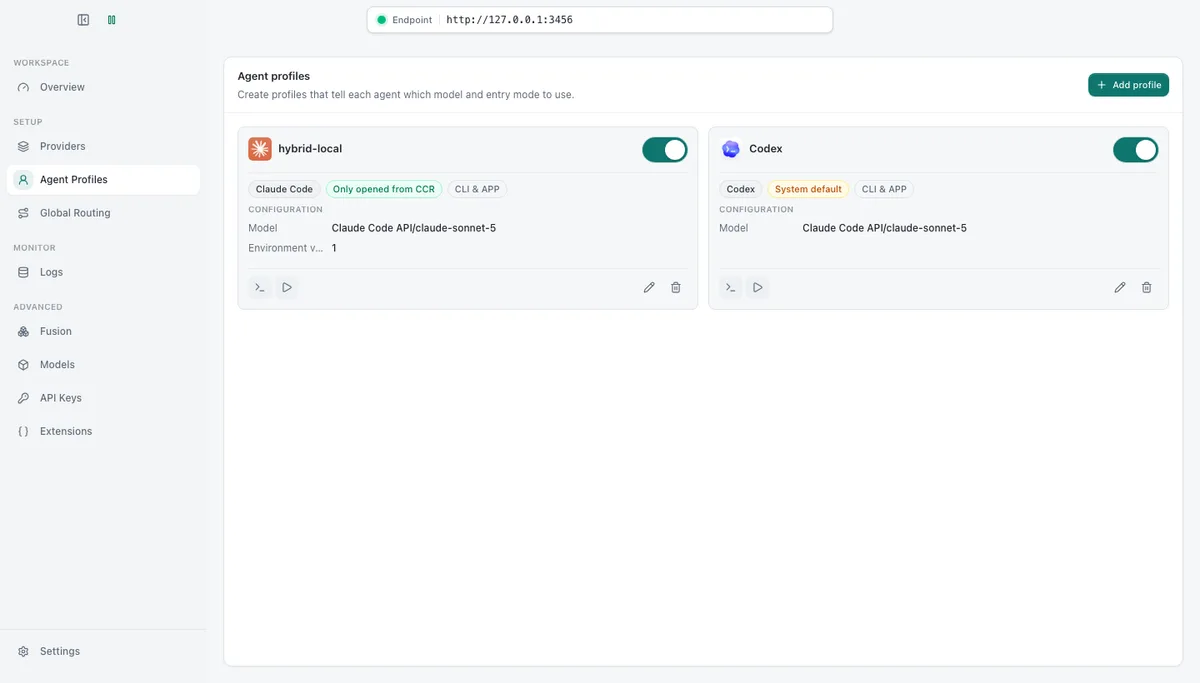Click the Only opened from CCR badge
This screenshot has width=1200, height=683.
pos(384,189)
